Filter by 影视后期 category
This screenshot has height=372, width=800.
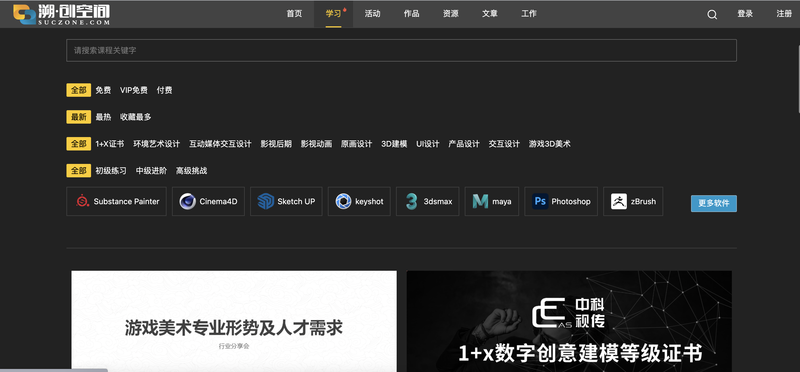[276, 144]
